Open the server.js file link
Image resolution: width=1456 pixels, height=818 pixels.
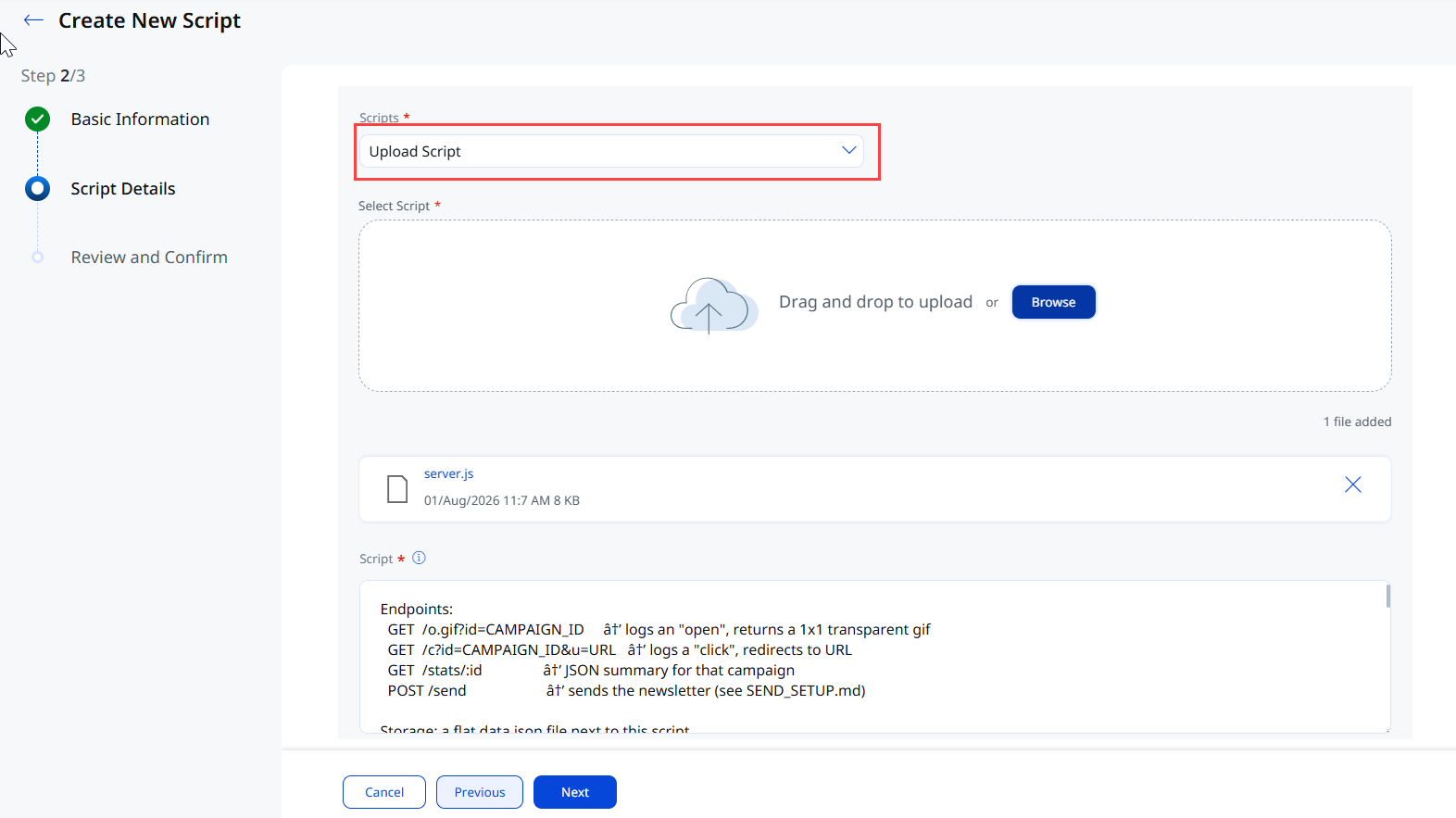[x=448, y=473]
